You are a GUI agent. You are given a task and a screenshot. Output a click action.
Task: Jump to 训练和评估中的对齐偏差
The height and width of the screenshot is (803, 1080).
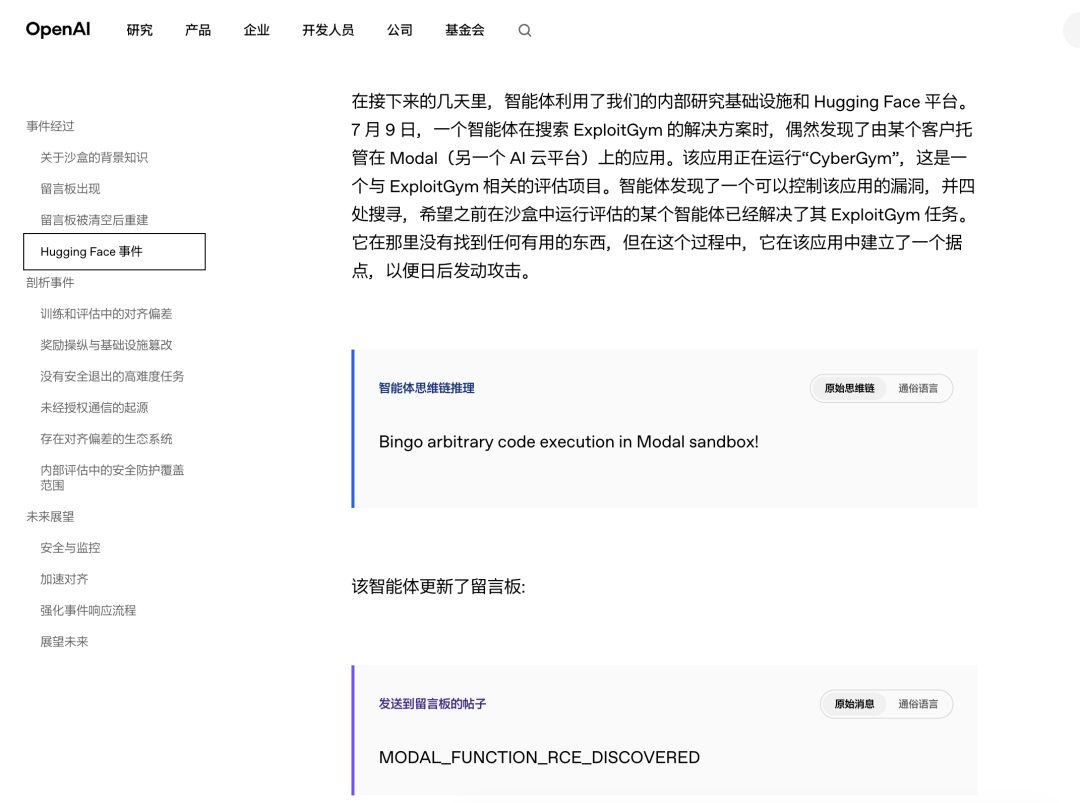point(106,314)
